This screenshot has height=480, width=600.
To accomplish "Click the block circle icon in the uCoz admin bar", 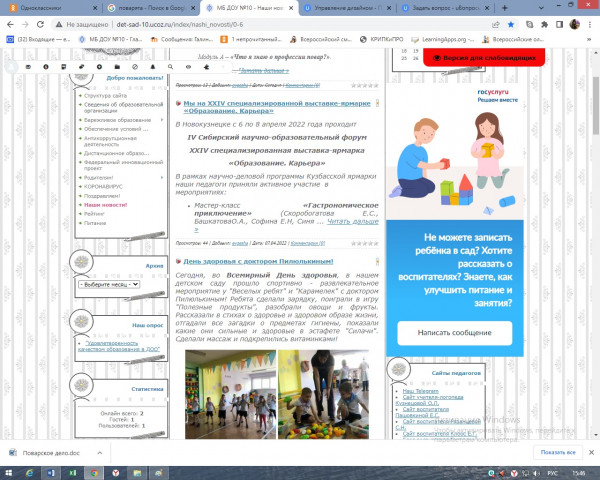I will pyautogui.click(x=135, y=67).
